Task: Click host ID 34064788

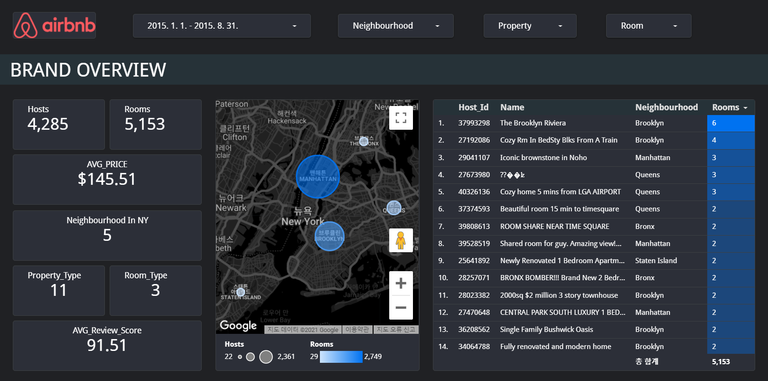Action: point(474,346)
